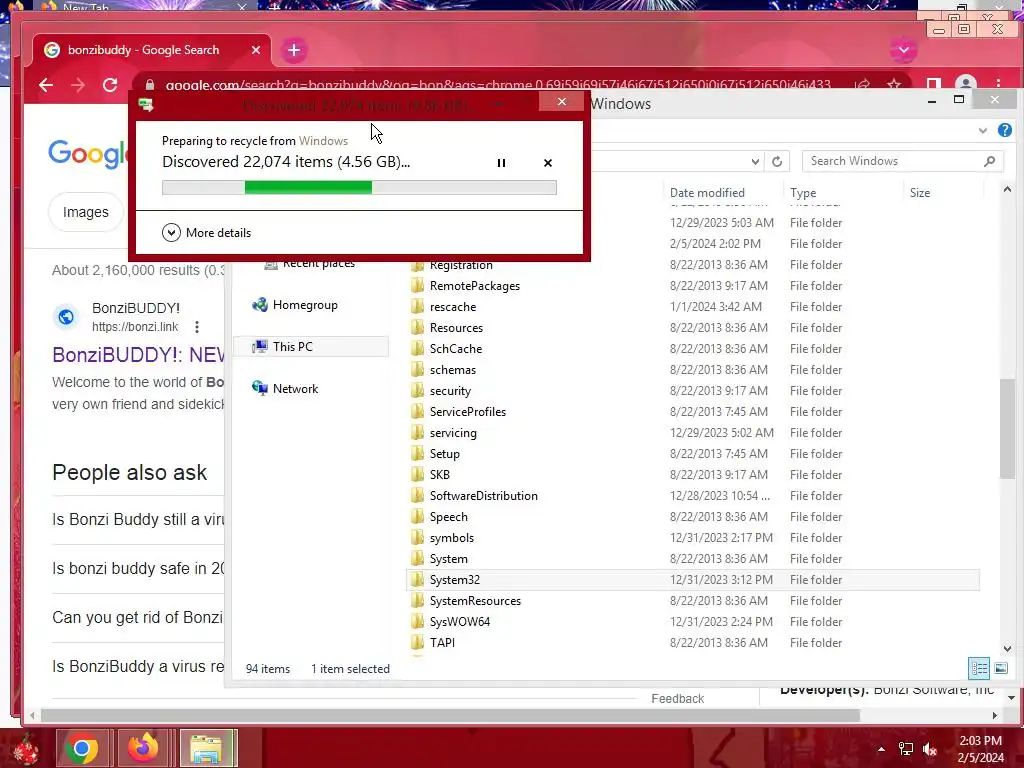This screenshot has width=1024, height=768.
Task: Select the SoftwareDistribution folder
Action: 692,496
